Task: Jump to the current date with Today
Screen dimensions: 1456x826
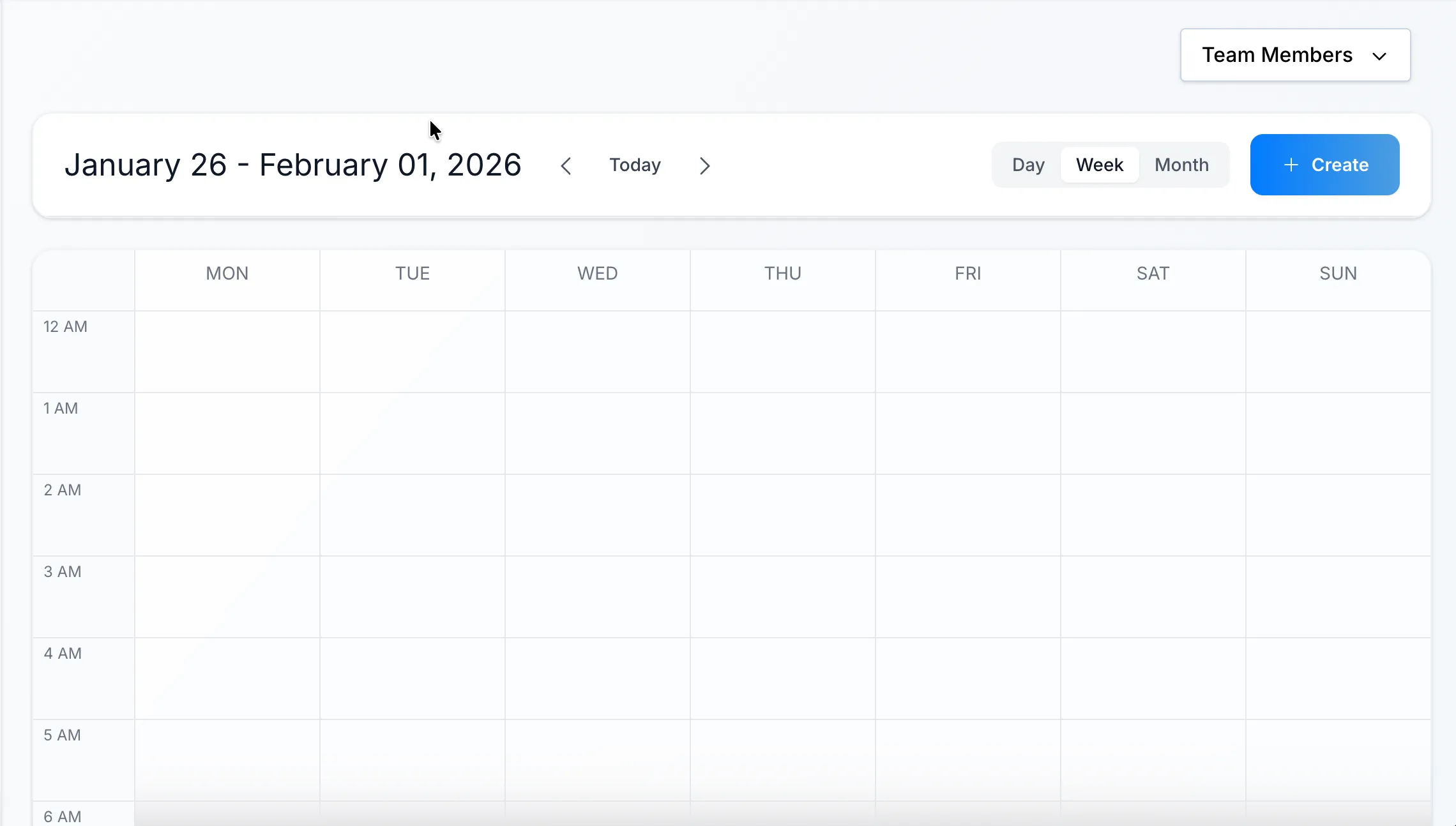Action: tap(635, 165)
